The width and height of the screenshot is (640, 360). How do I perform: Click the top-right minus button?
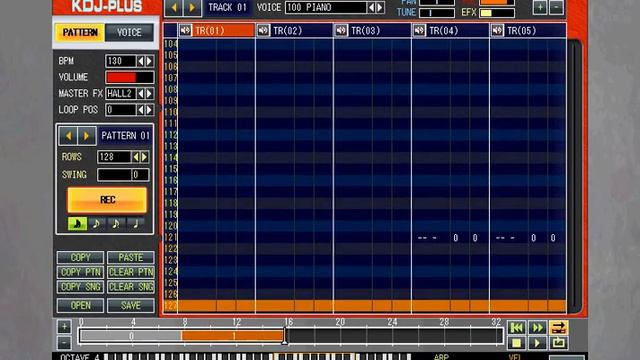coord(556,7)
